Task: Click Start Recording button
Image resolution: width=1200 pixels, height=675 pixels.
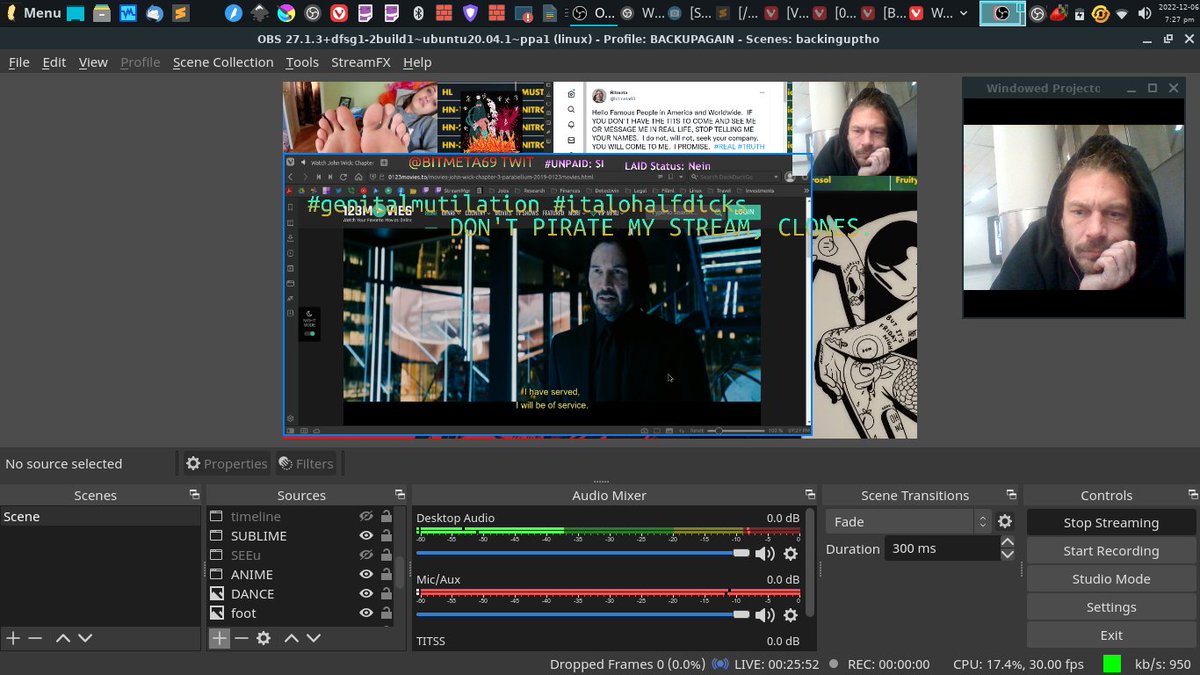Action: click(x=1111, y=550)
